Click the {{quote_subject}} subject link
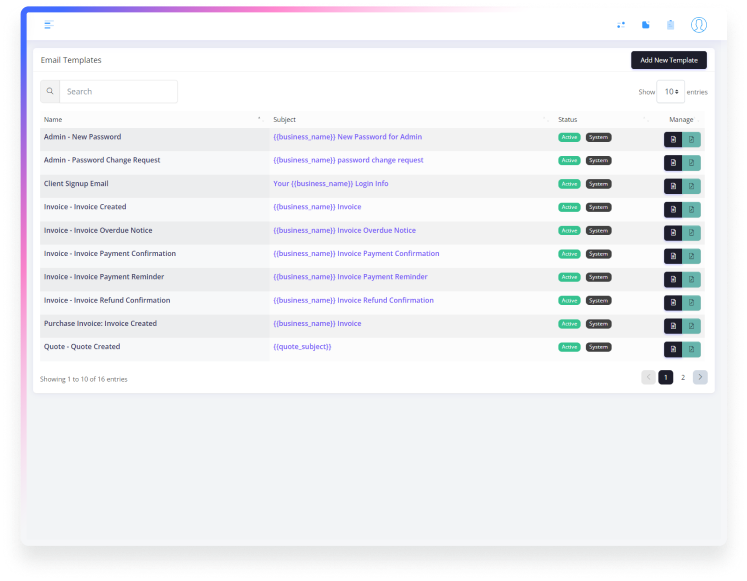The height and width of the screenshot is (581, 747). [x=302, y=347]
